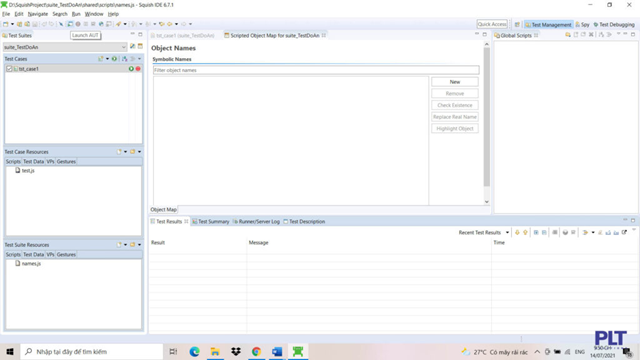This screenshot has width=640, height=360.
Task: Open the Test Cases header view menu arrow
Action: pos(140,59)
